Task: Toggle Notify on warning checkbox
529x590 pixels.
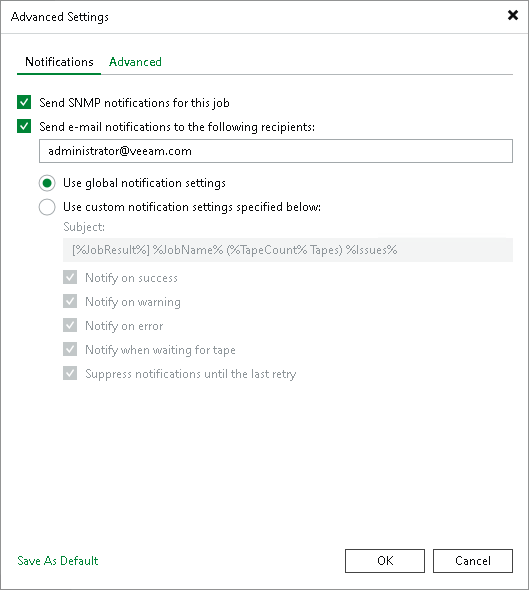Action: 70,301
